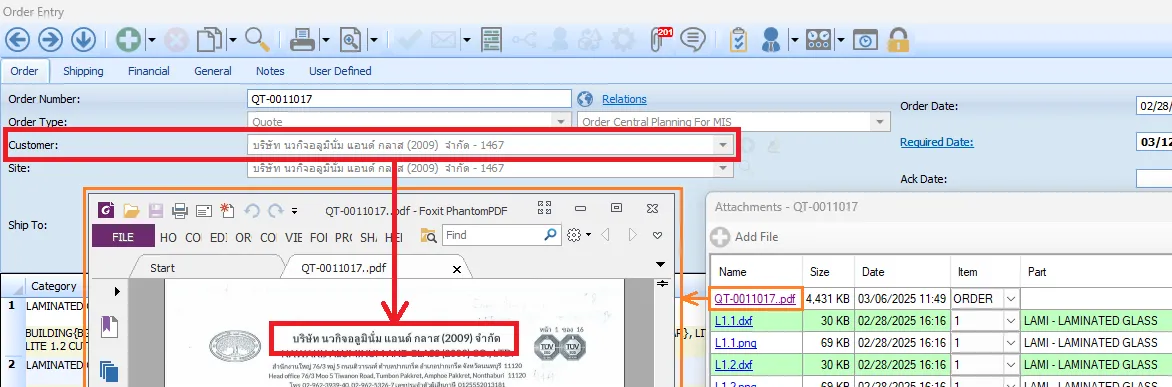This screenshot has width=1172, height=387.
Task: Open the speech bubble comments icon
Action: point(693,39)
